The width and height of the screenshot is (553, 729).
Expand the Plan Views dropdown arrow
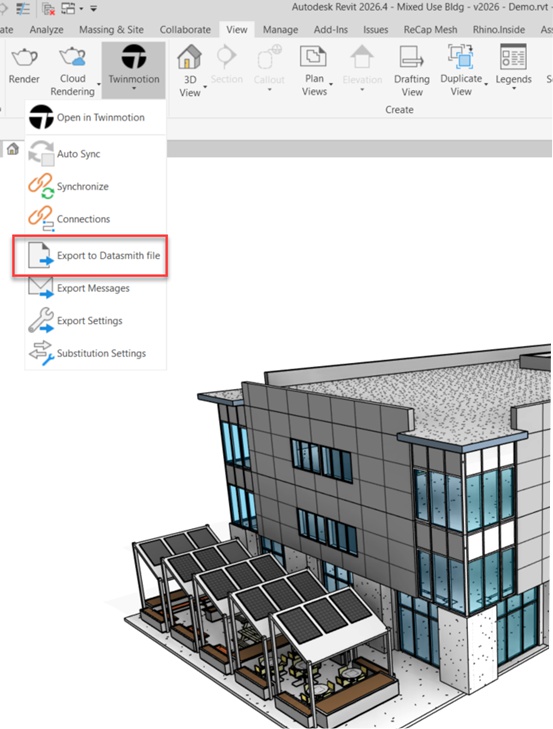(331, 84)
